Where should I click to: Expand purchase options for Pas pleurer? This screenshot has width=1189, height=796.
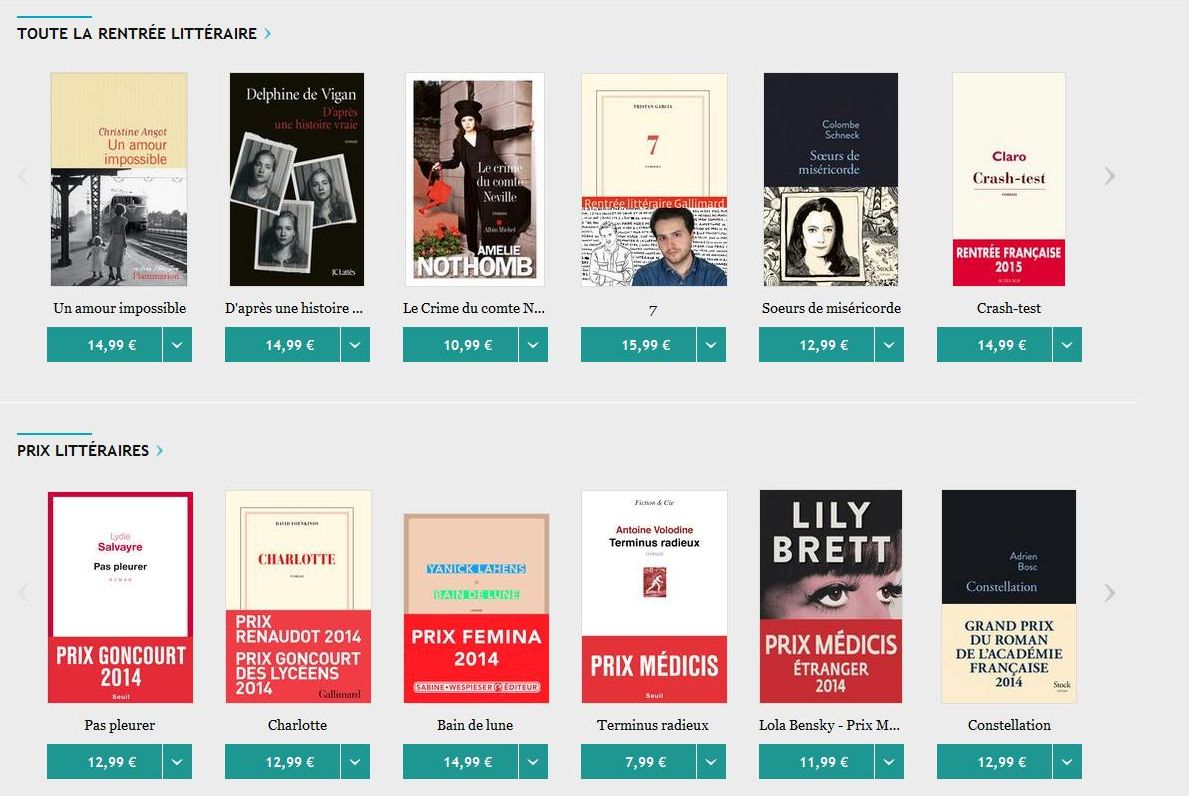pyautogui.click(x=177, y=762)
